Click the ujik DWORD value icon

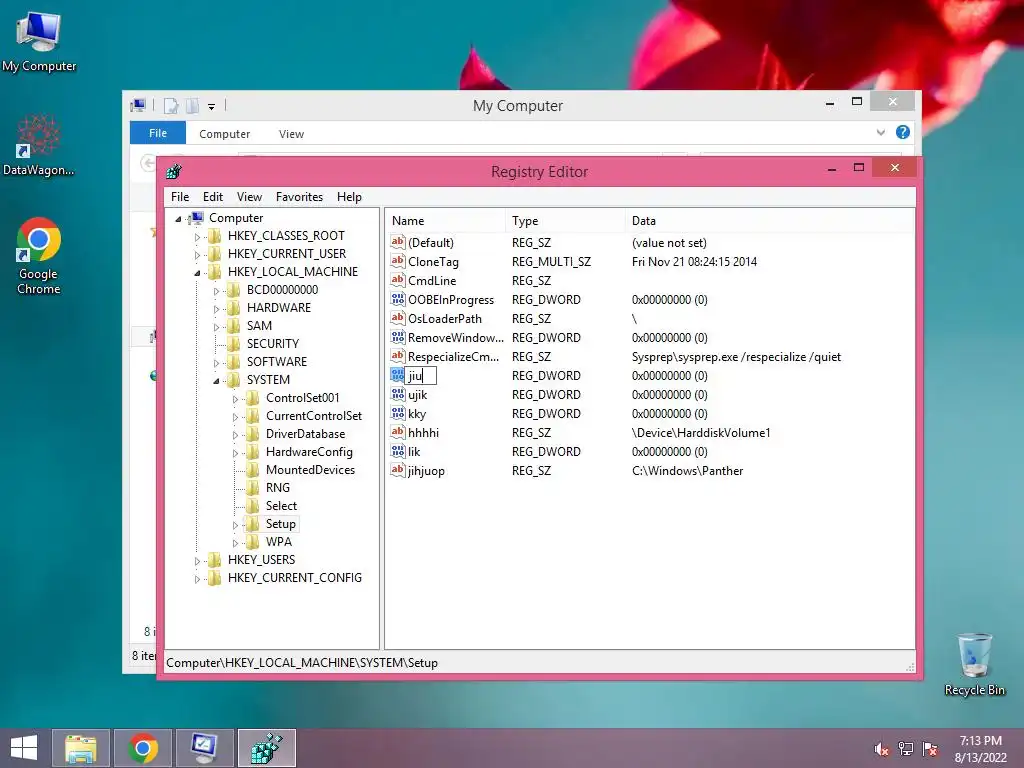coord(398,394)
